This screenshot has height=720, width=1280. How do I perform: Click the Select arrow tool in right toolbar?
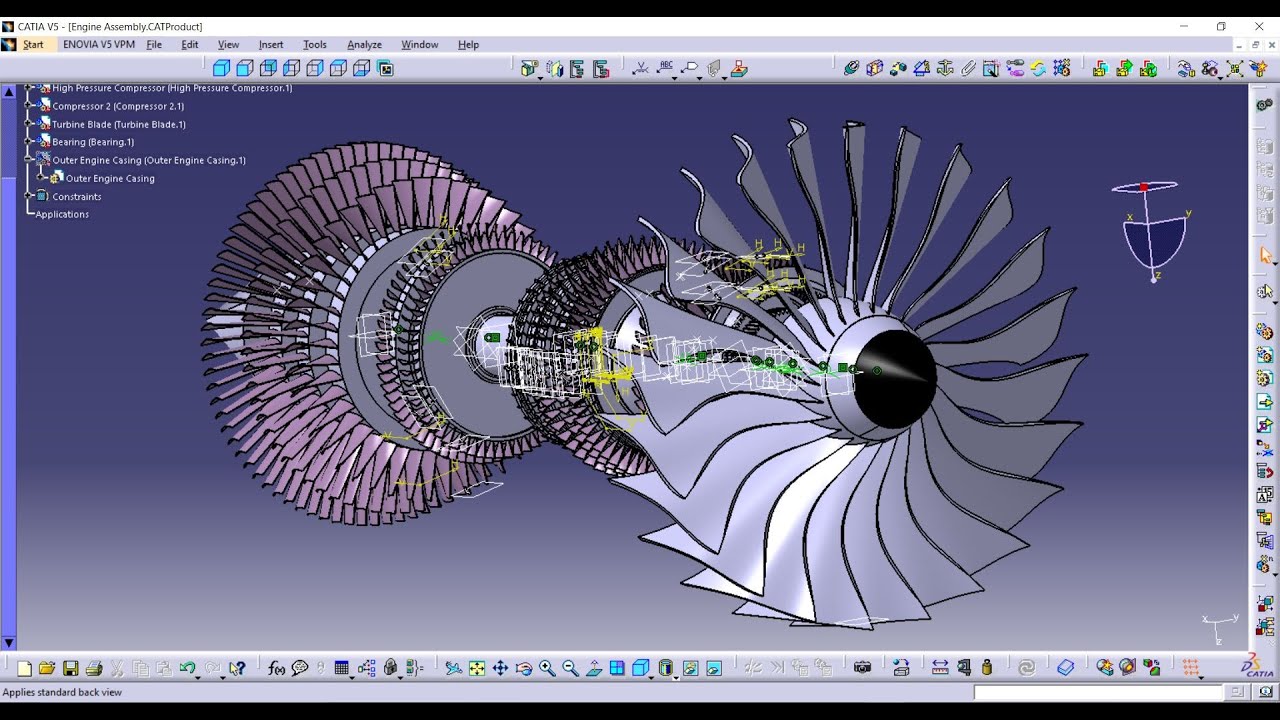(x=1265, y=256)
